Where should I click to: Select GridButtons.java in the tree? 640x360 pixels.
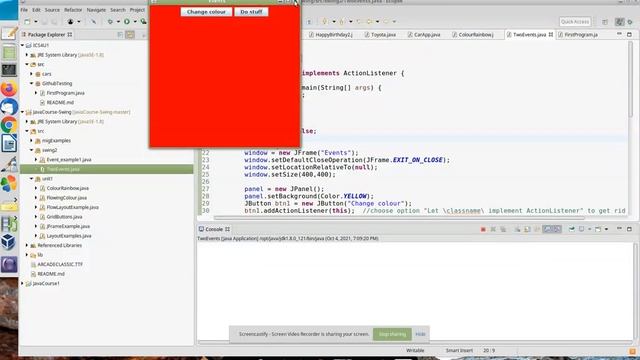[x=64, y=217]
